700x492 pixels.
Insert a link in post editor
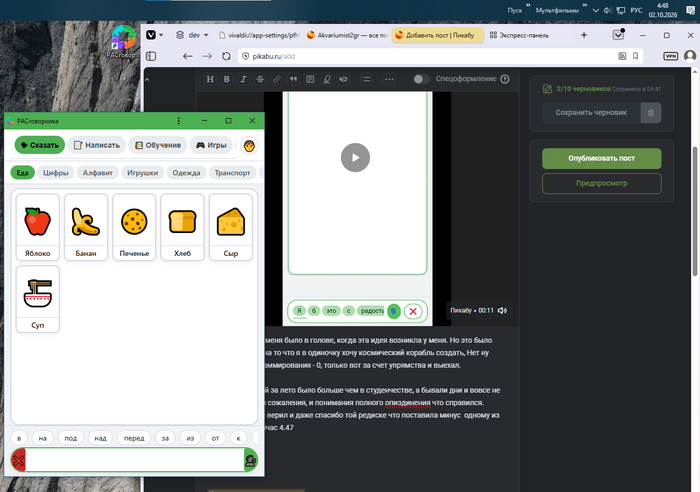click(277, 79)
